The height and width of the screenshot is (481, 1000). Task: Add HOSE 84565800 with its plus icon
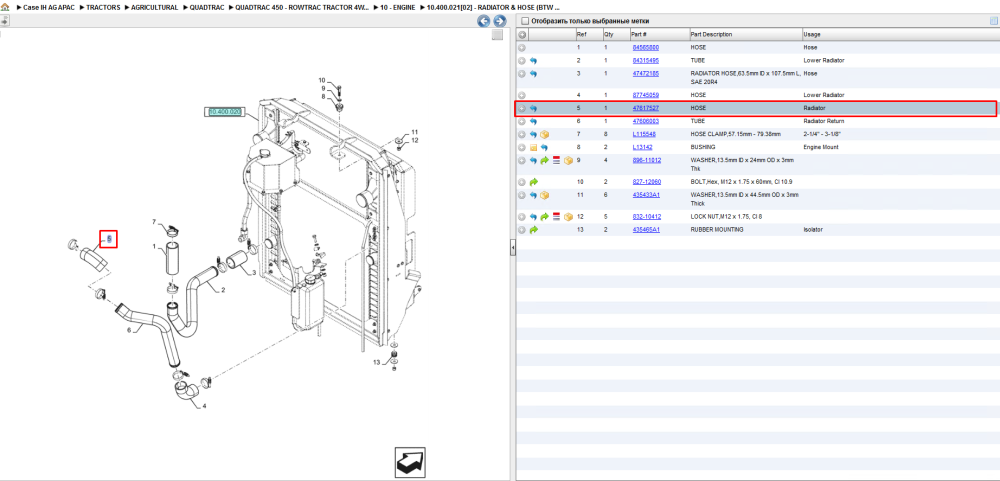[x=522, y=48]
